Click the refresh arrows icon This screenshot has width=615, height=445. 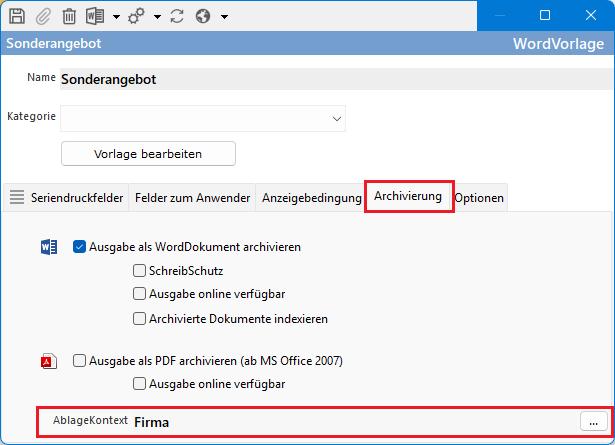(178, 16)
